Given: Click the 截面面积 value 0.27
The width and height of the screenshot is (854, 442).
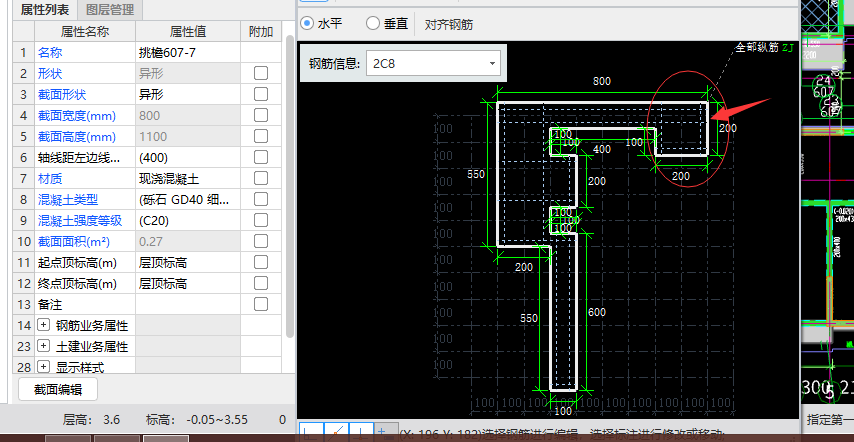Looking at the screenshot, I should (188, 241).
